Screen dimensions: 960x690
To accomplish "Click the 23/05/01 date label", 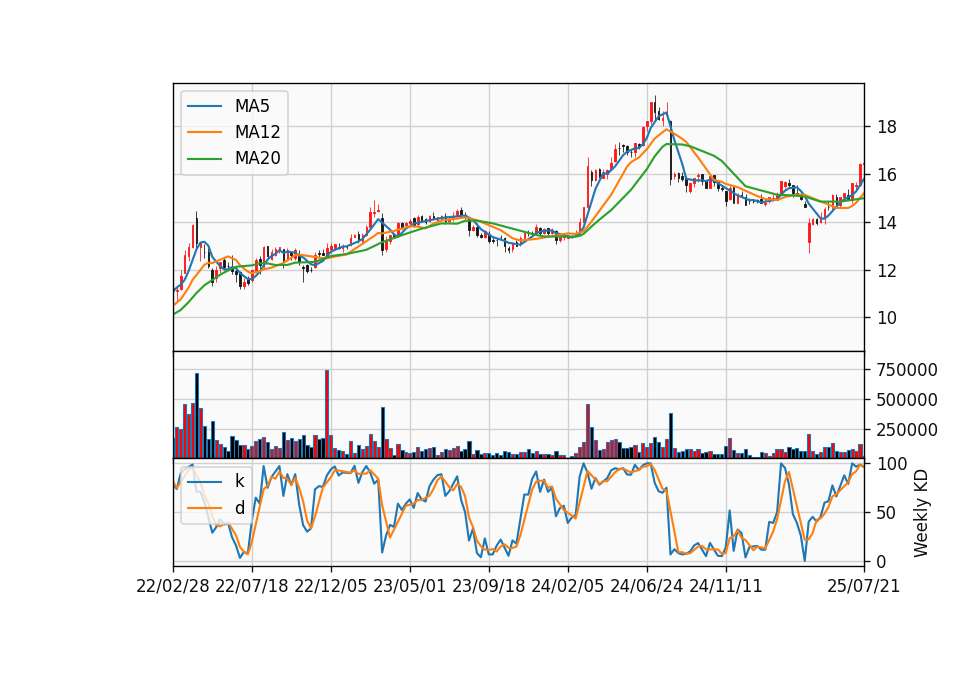I will [410, 586].
